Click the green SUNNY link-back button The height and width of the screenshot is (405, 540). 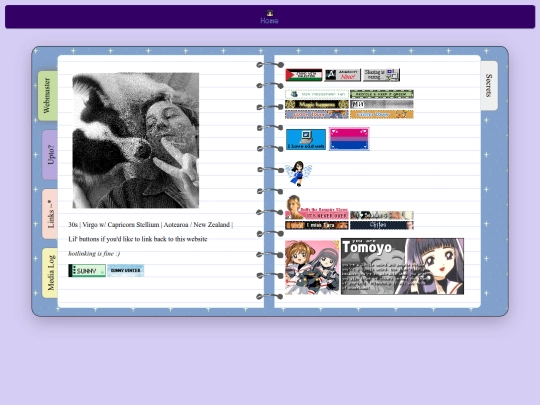[87, 271]
